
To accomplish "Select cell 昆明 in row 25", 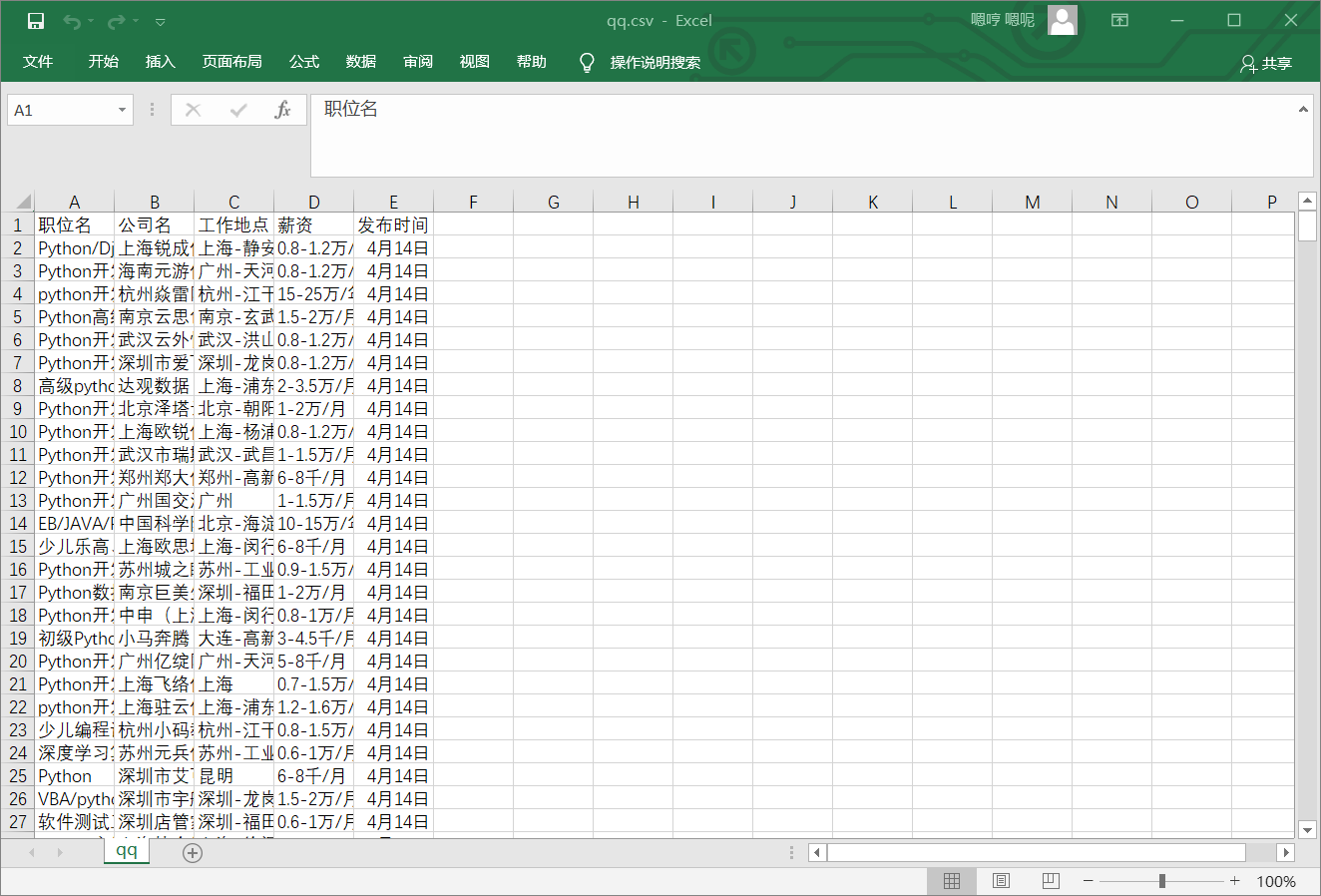I will [x=234, y=776].
